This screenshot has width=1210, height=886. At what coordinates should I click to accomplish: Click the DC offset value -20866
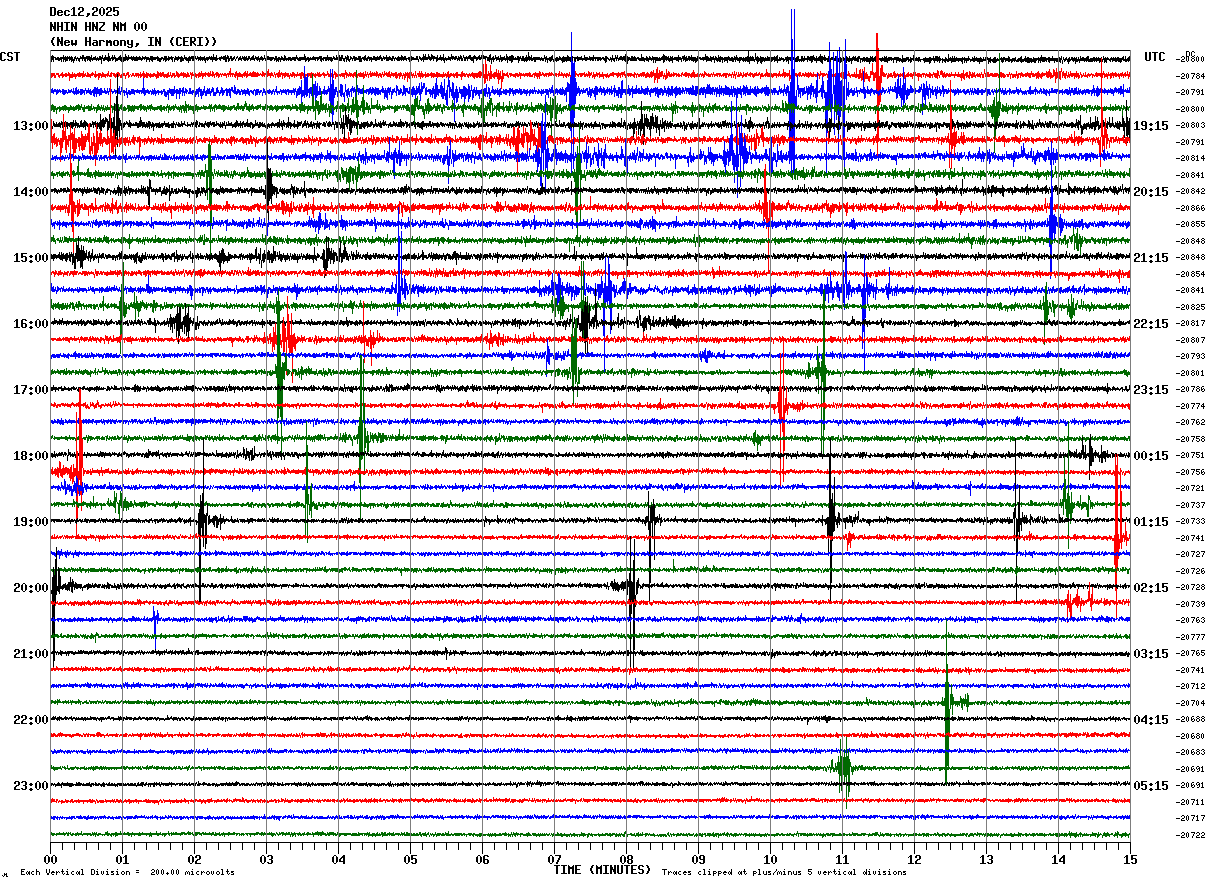tap(1190, 208)
